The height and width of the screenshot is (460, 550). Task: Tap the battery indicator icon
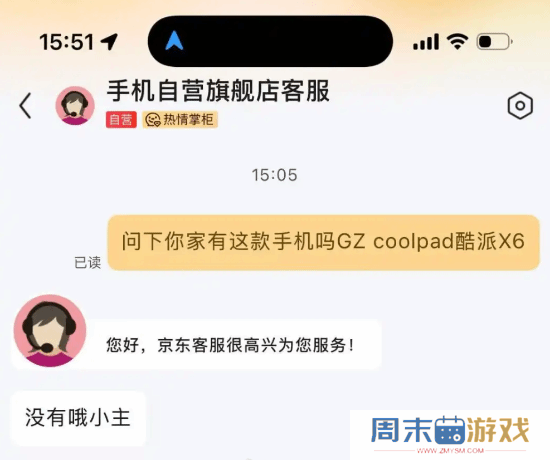click(495, 42)
